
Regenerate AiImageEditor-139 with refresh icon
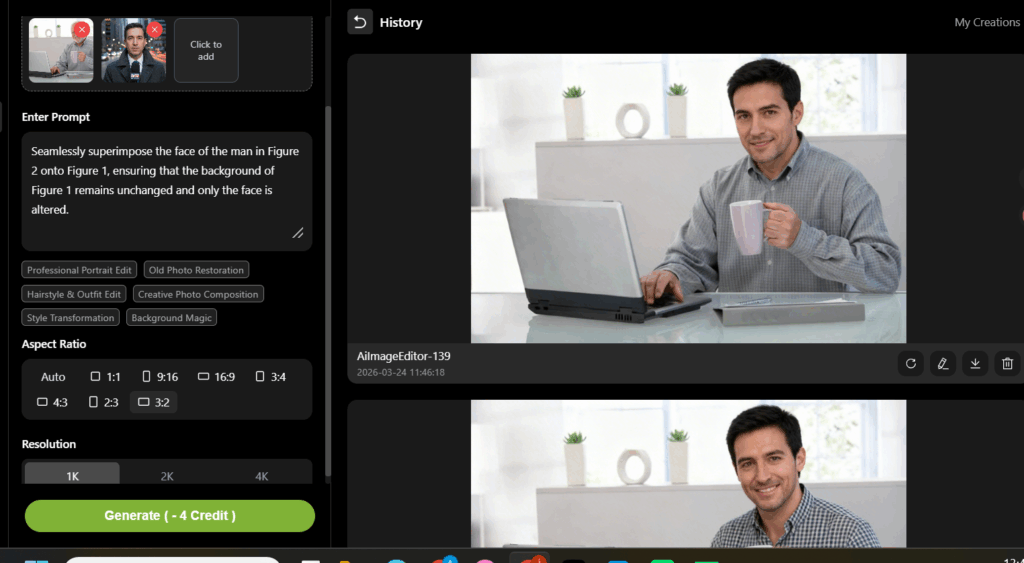(910, 364)
